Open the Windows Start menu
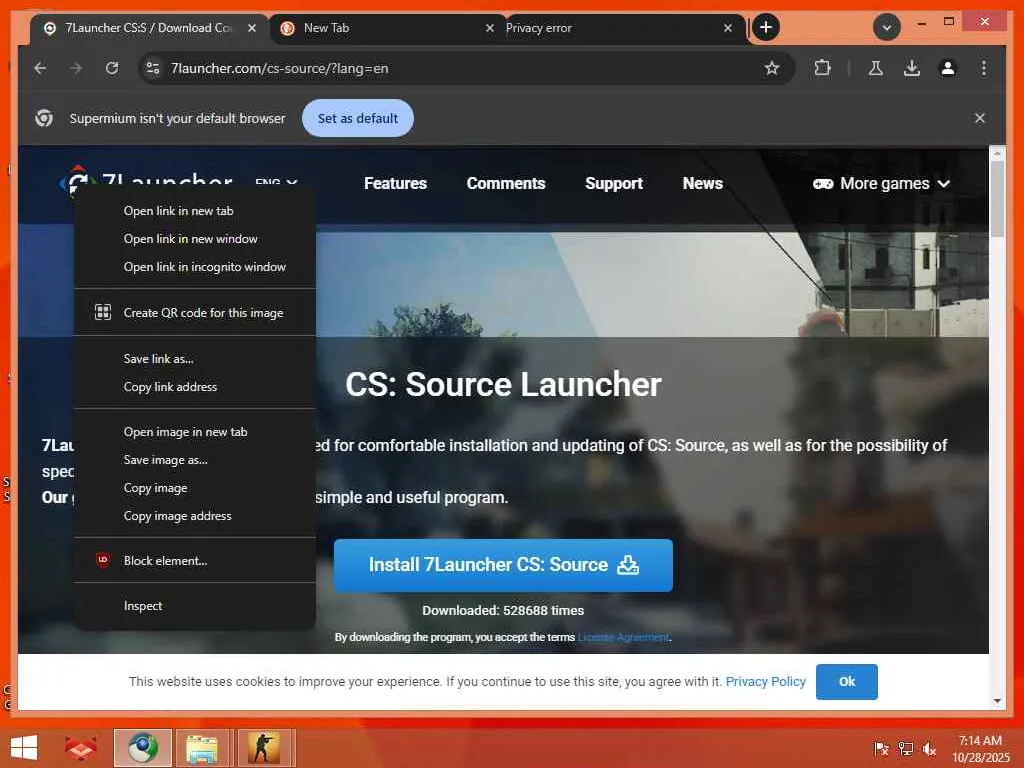The height and width of the screenshot is (768, 1024). [x=24, y=748]
